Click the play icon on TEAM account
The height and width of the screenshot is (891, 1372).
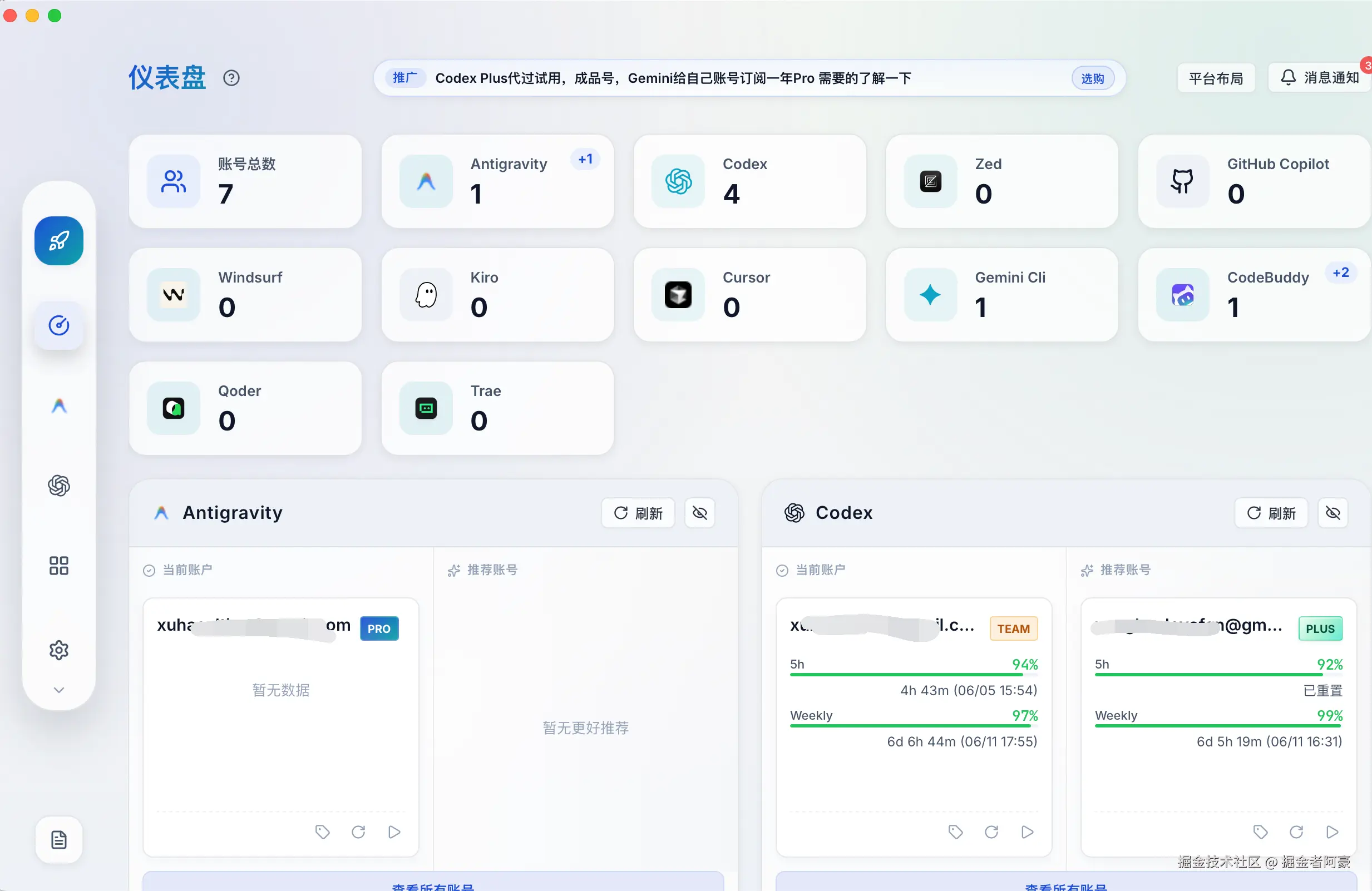(x=1027, y=831)
